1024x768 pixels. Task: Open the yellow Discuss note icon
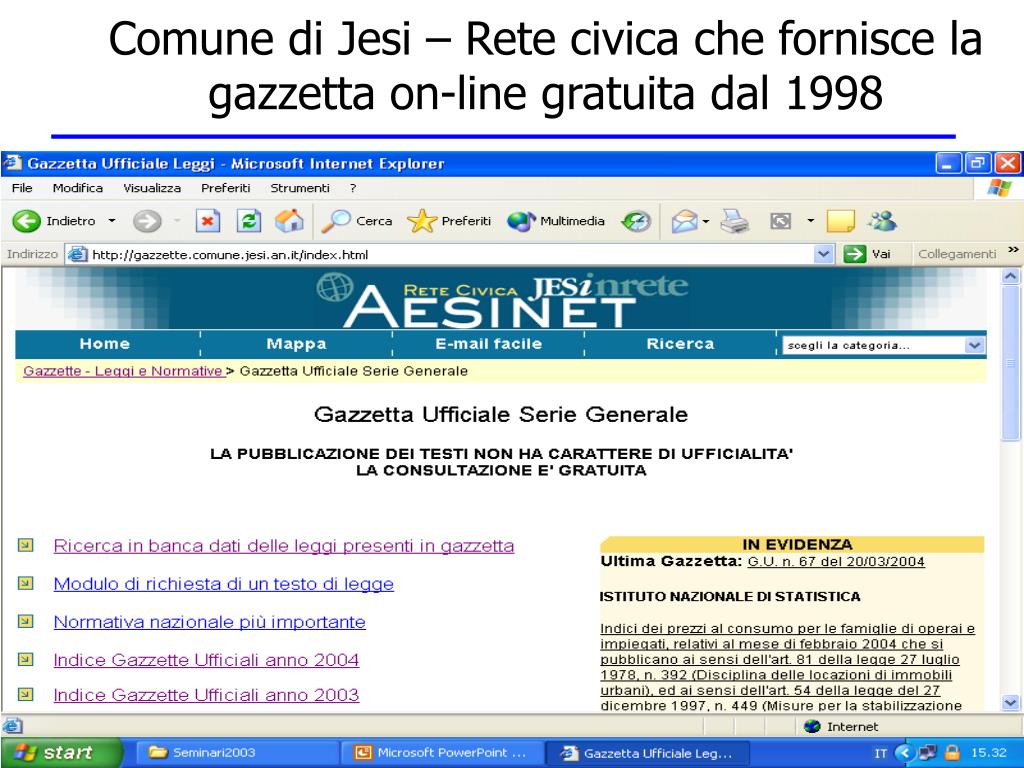(x=840, y=221)
